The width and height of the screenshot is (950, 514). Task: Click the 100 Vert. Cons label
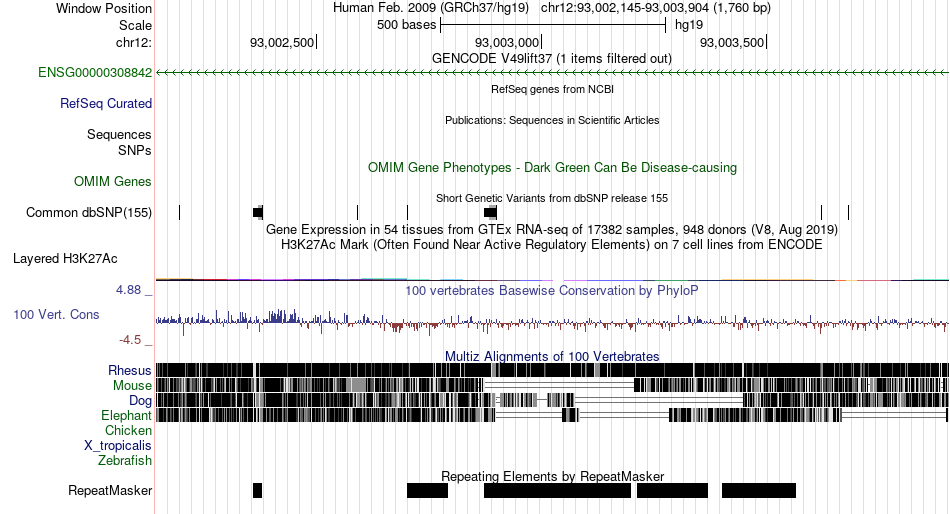coord(56,315)
